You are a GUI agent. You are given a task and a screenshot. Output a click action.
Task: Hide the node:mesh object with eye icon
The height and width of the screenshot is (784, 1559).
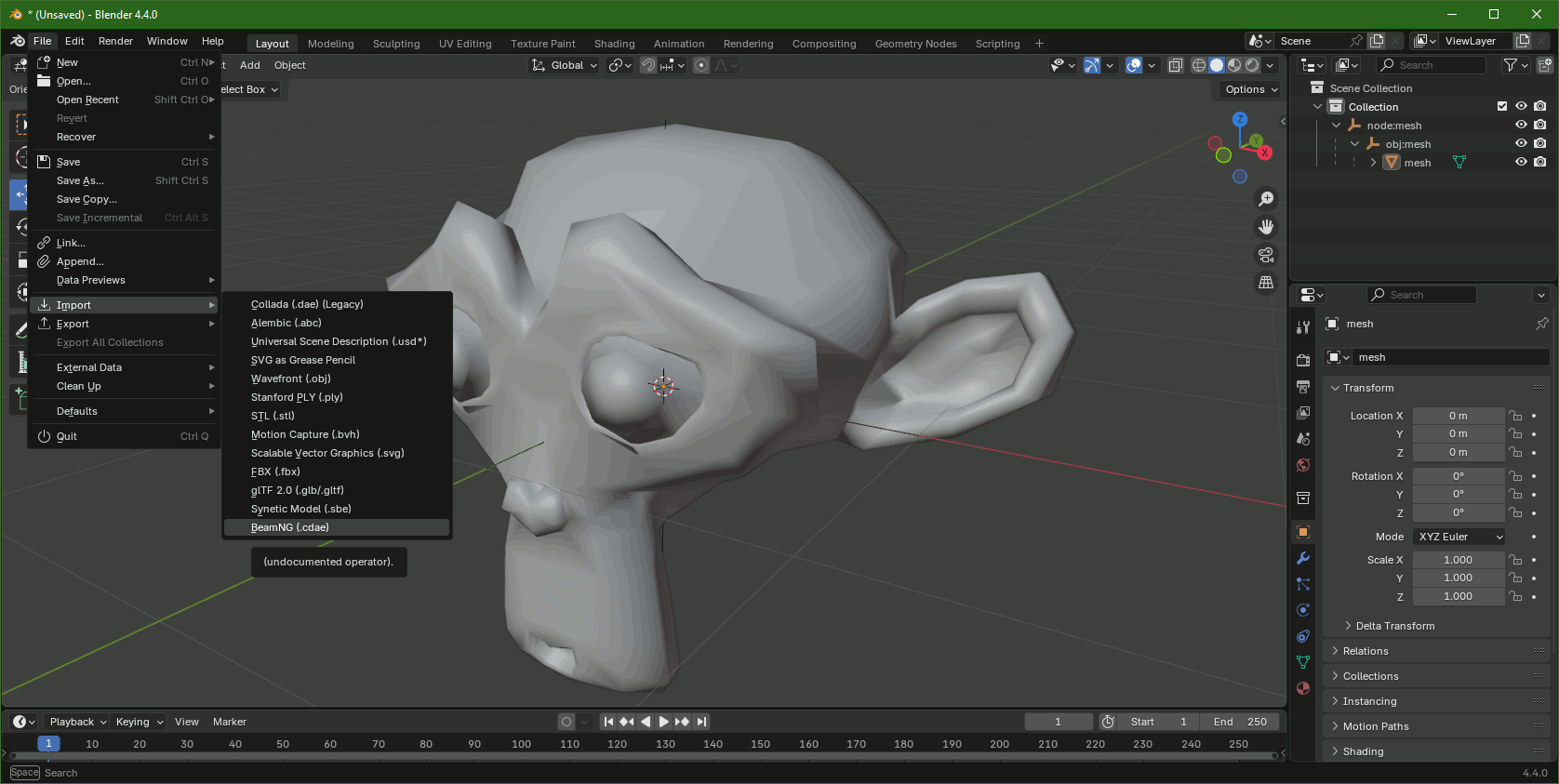pyautogui.click(x=1521, y=126)
